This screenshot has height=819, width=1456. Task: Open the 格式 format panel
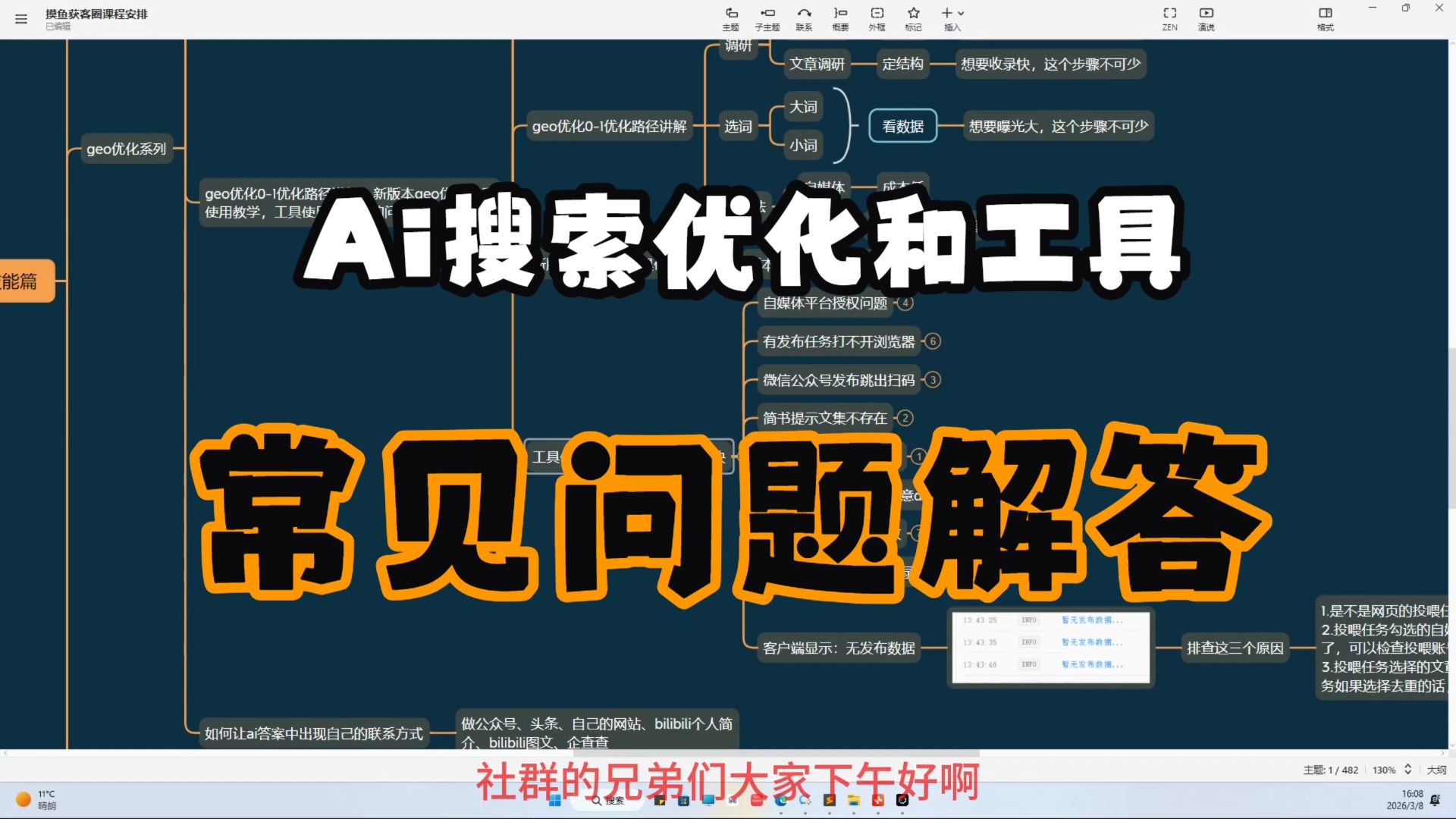(1325, 19)
